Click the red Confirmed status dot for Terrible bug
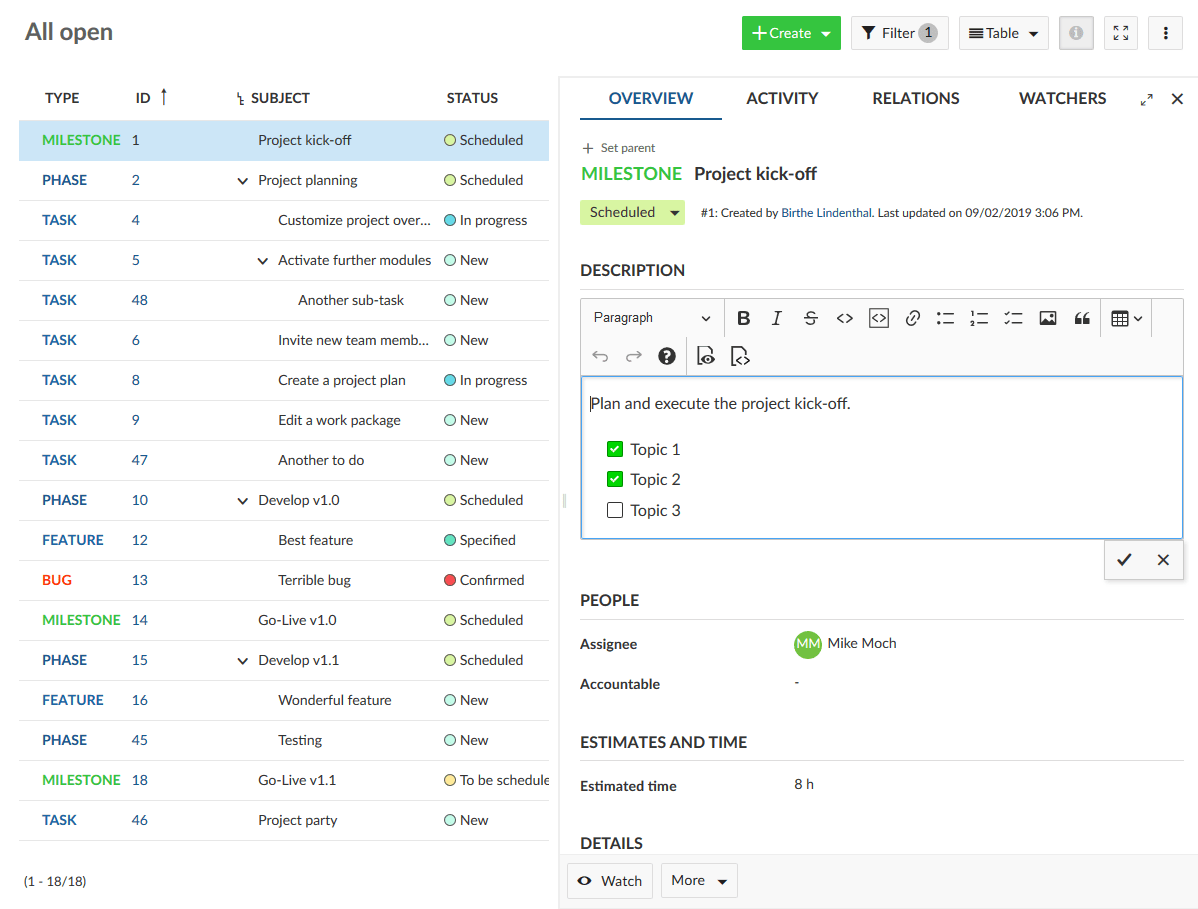 click(x=450, y=580)
